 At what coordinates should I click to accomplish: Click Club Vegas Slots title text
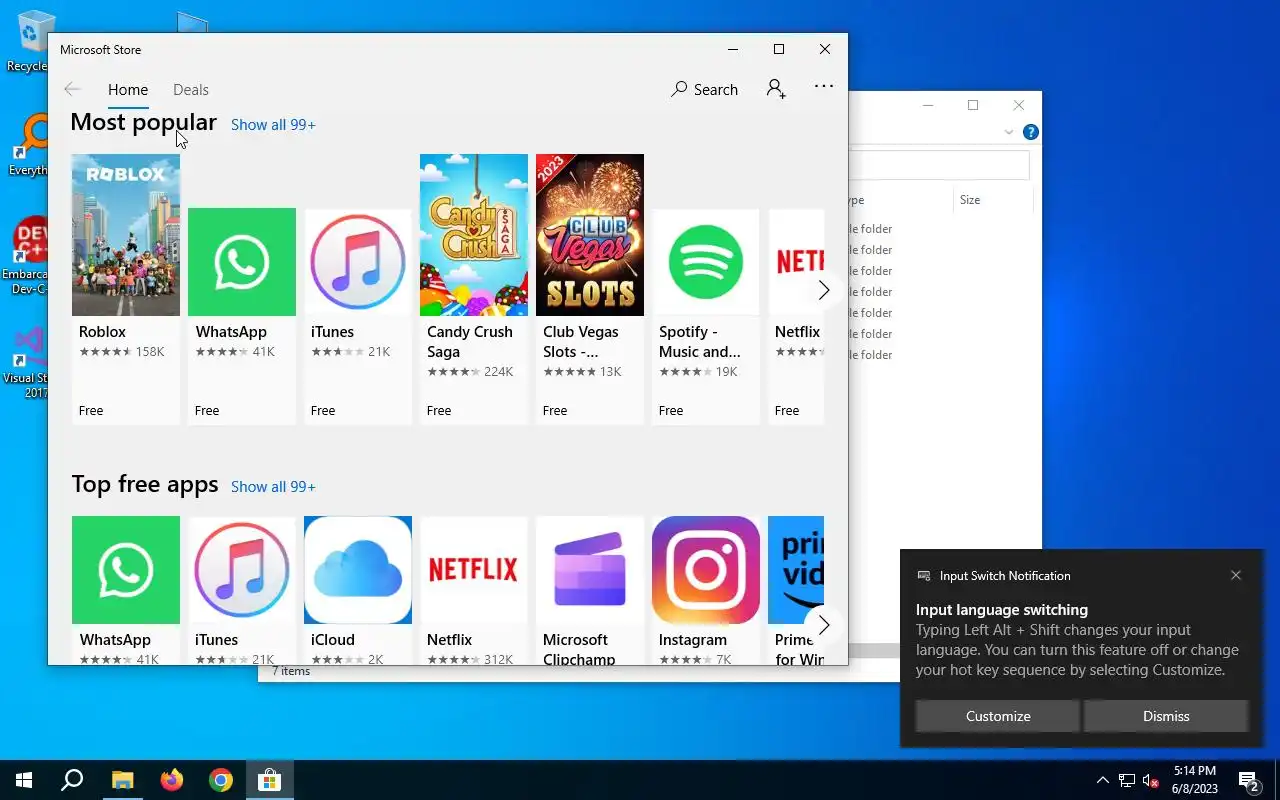[x=581, y=342]
